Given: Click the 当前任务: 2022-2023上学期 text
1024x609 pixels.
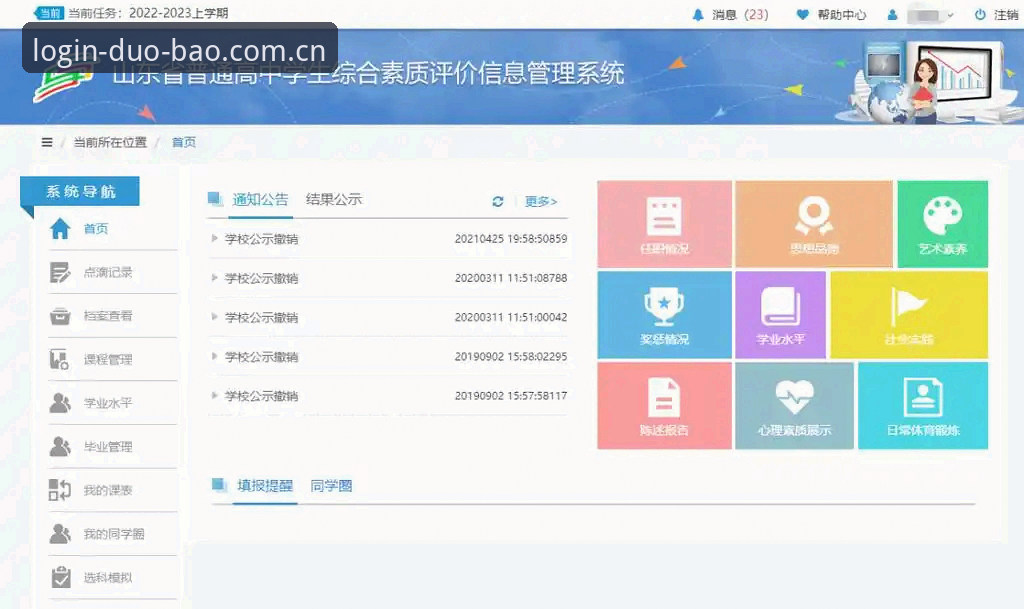Looking at the screenshot, I should pos(148,13).
